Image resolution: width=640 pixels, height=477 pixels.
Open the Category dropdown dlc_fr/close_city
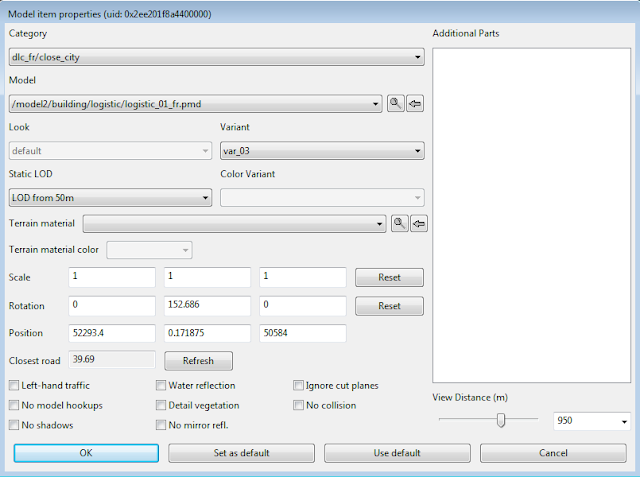coord(216,57)
